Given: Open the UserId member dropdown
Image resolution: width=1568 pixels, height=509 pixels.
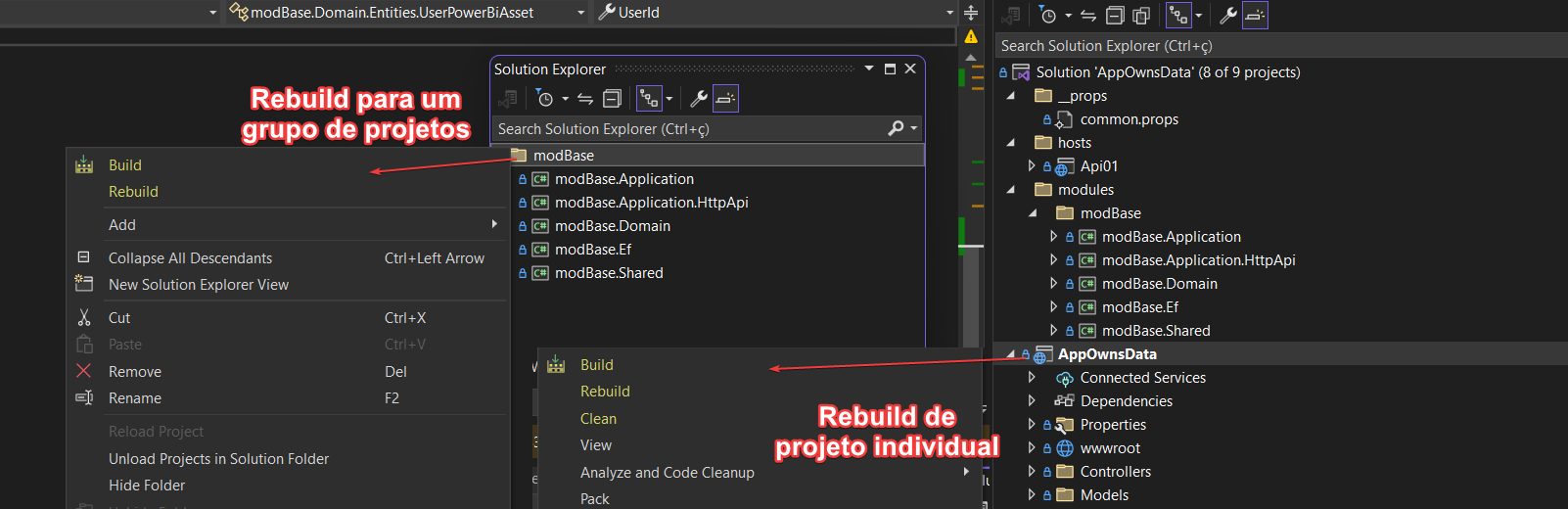Looking at the screenshot, I should (949, 13).
